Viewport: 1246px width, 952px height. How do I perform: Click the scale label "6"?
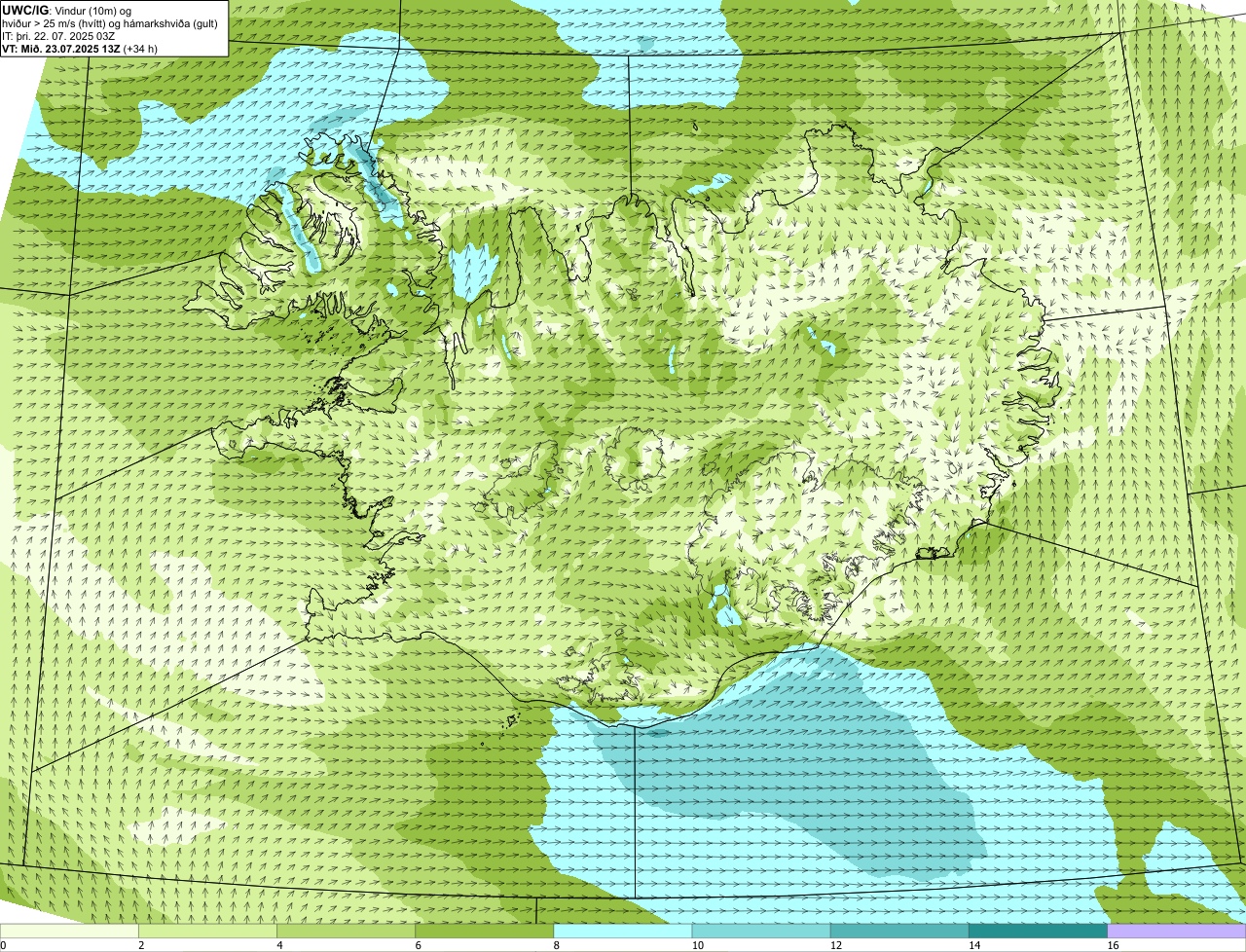click(418, 945)
